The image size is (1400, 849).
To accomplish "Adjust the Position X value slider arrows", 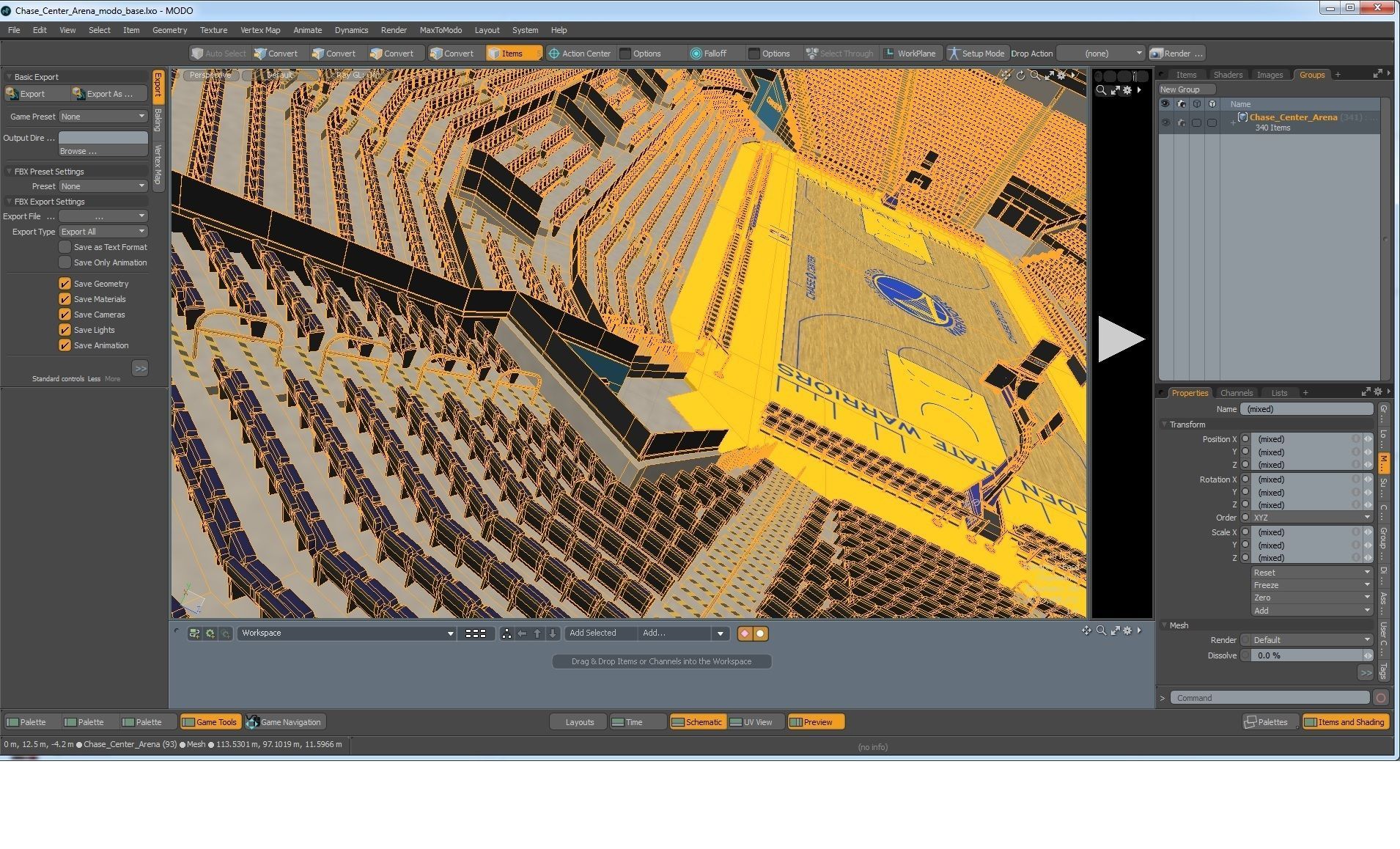I will 1368,439.
